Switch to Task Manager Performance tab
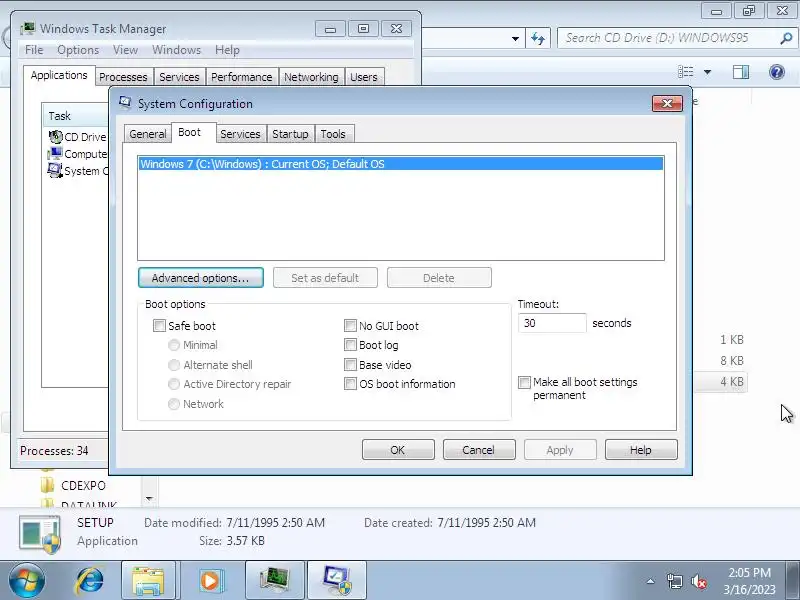Image resolution: width=800 pixels, height=600 pixels. click(x=242, y=77)
